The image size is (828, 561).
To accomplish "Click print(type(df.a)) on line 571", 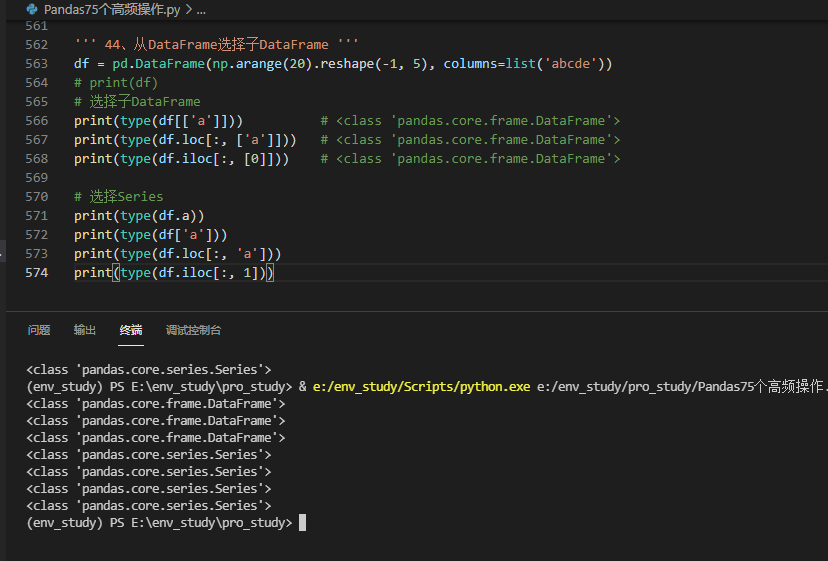I will coord(139,216).
